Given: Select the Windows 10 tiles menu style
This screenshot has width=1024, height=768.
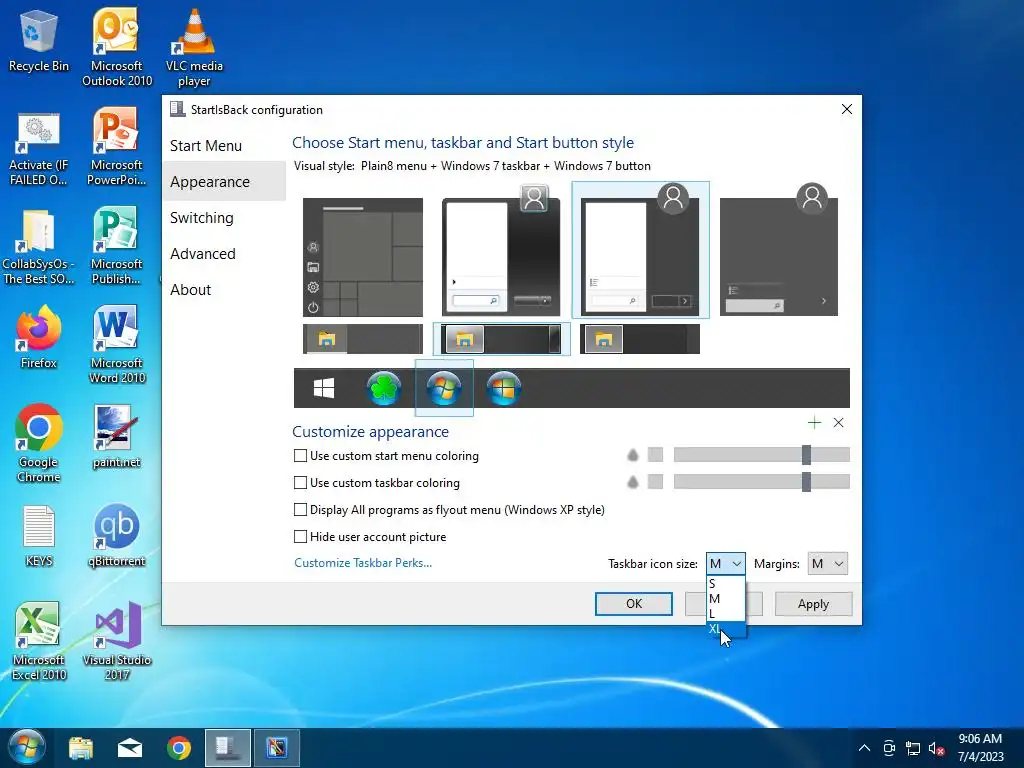Looking at the screenshot, I should [362, 257].
